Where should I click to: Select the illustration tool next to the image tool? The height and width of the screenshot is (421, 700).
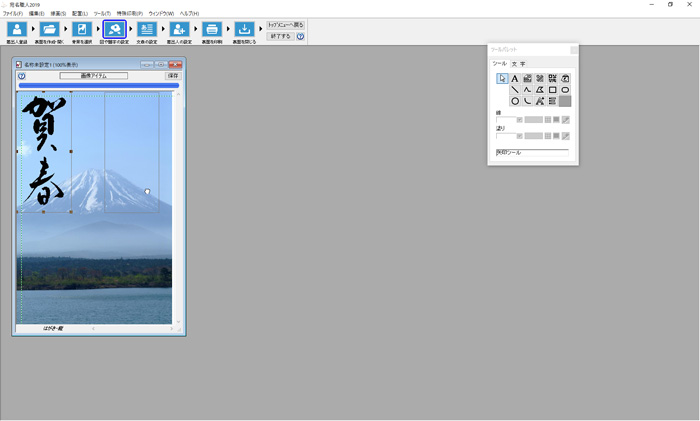[540, 79]
